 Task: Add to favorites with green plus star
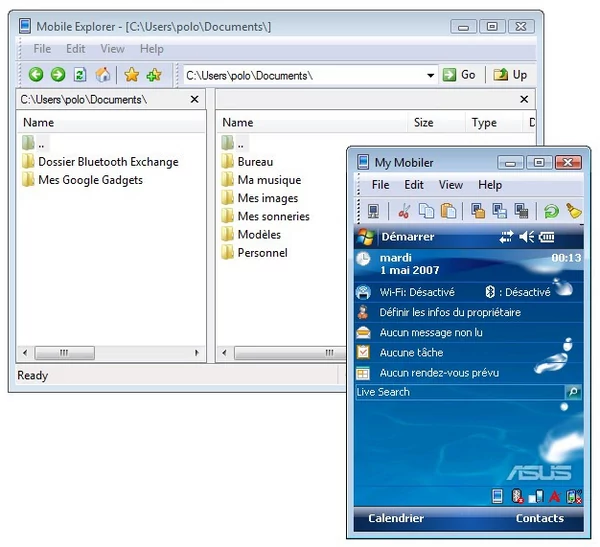coord(154,75)
